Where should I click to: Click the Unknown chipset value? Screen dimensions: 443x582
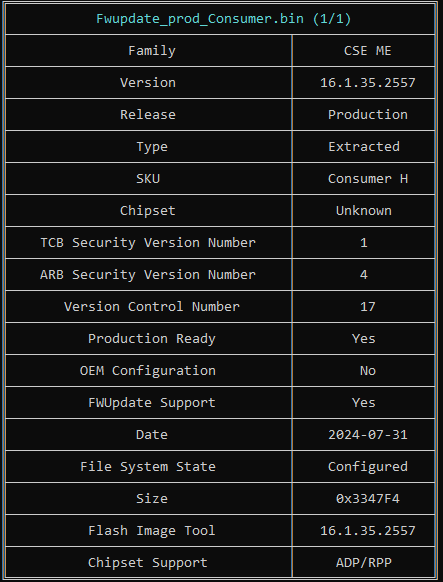pos(364,210)
